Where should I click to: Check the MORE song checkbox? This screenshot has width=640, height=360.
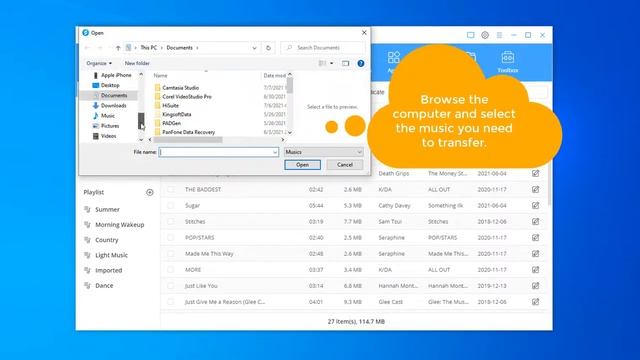171,269
